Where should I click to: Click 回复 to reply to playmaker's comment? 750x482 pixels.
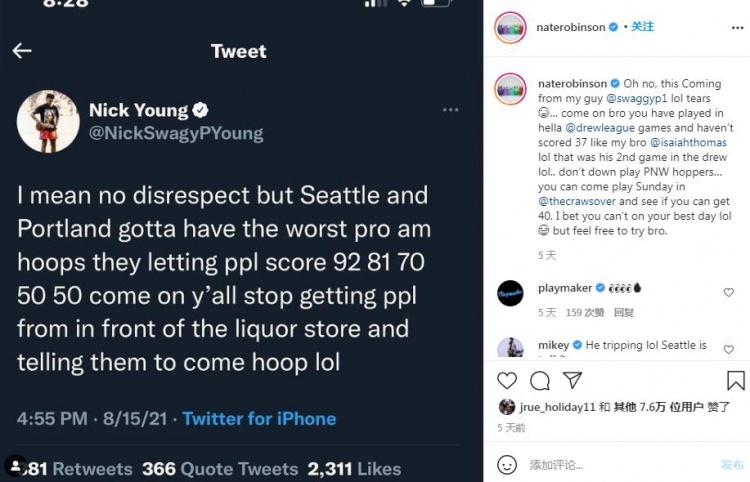(624, 313)
